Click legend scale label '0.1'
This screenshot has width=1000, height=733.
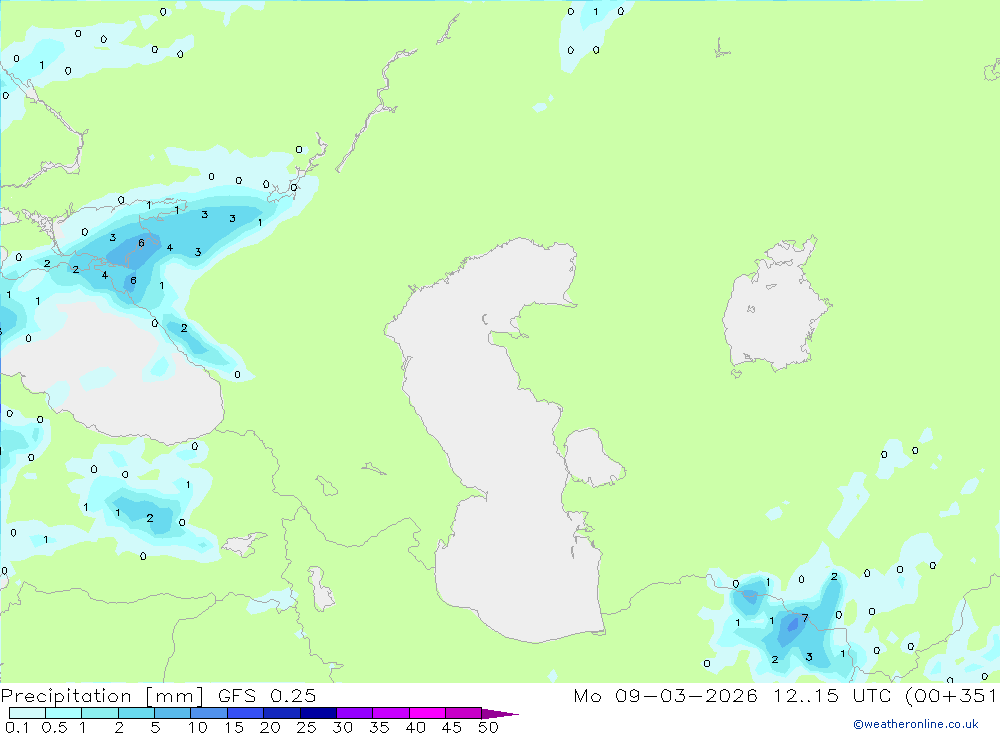[17, 727]
